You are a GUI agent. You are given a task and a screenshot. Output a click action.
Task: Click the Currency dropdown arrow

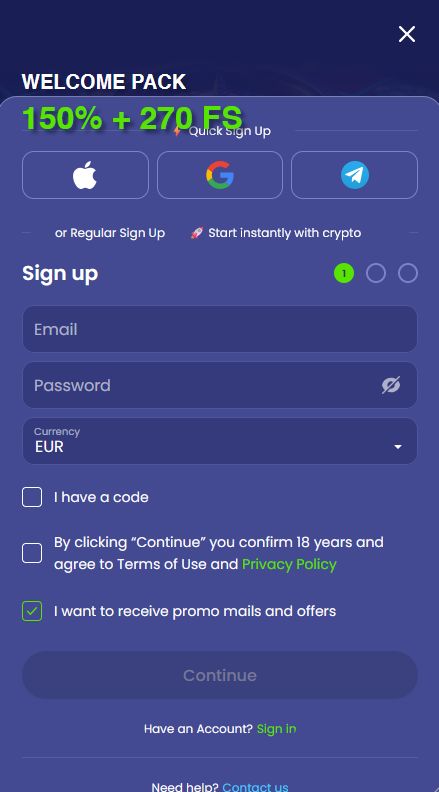pos(398,447)
